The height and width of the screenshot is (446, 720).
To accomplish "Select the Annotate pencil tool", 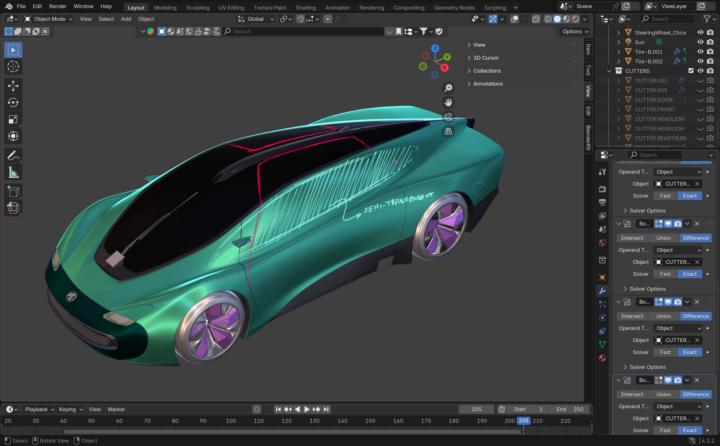I will [x=13, y=155].
